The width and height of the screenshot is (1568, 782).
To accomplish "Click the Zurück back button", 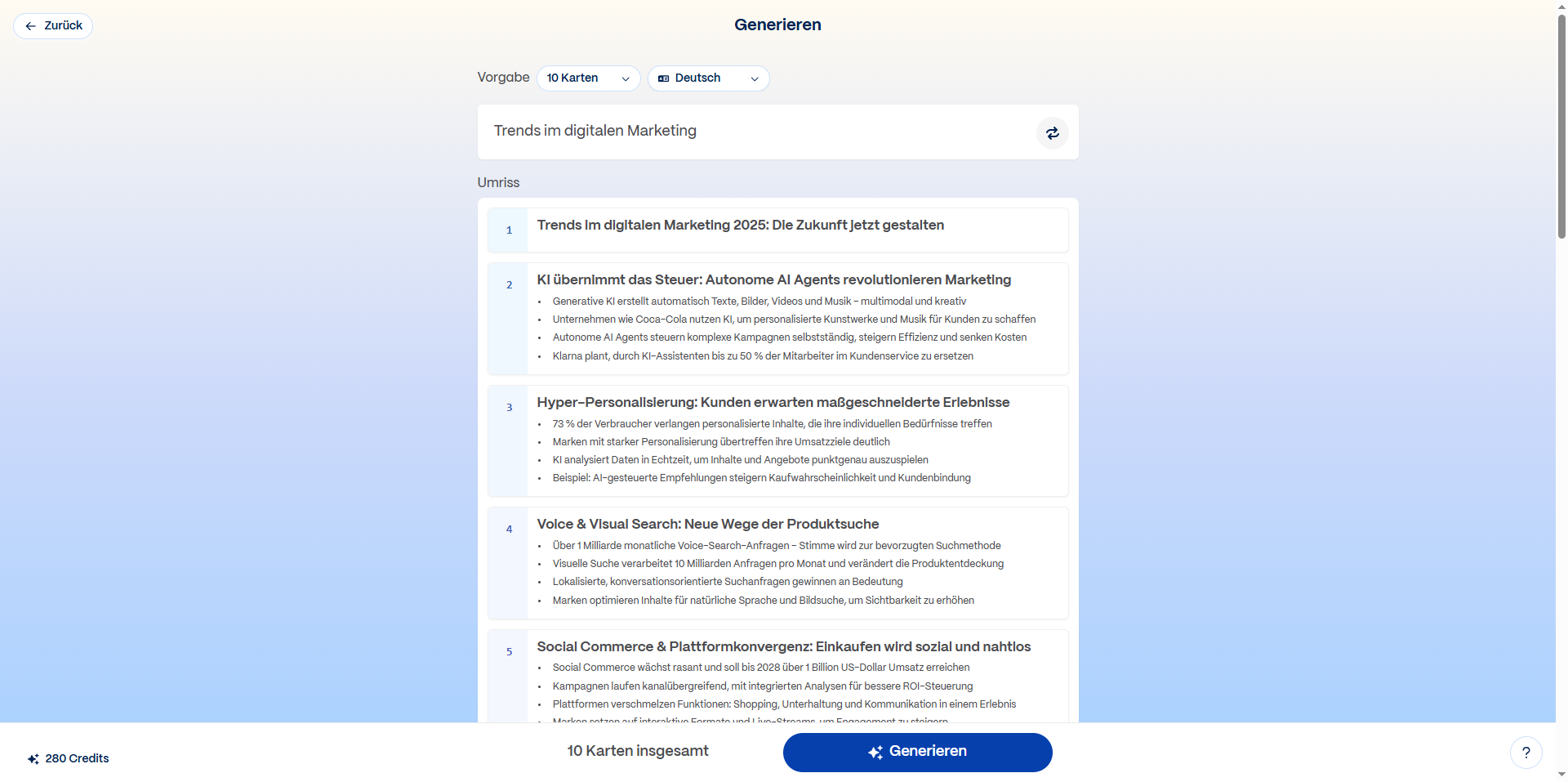I will 53,26.
